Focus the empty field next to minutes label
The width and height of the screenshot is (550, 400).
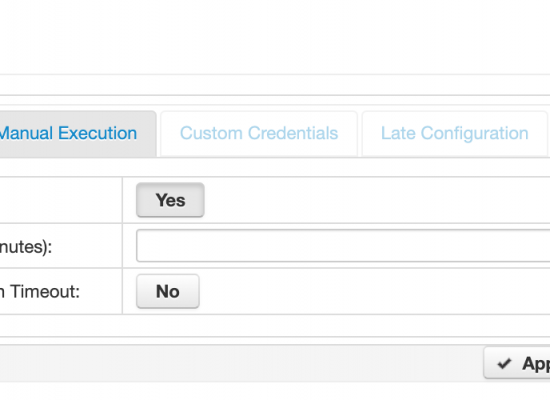[x=343, y=246]
